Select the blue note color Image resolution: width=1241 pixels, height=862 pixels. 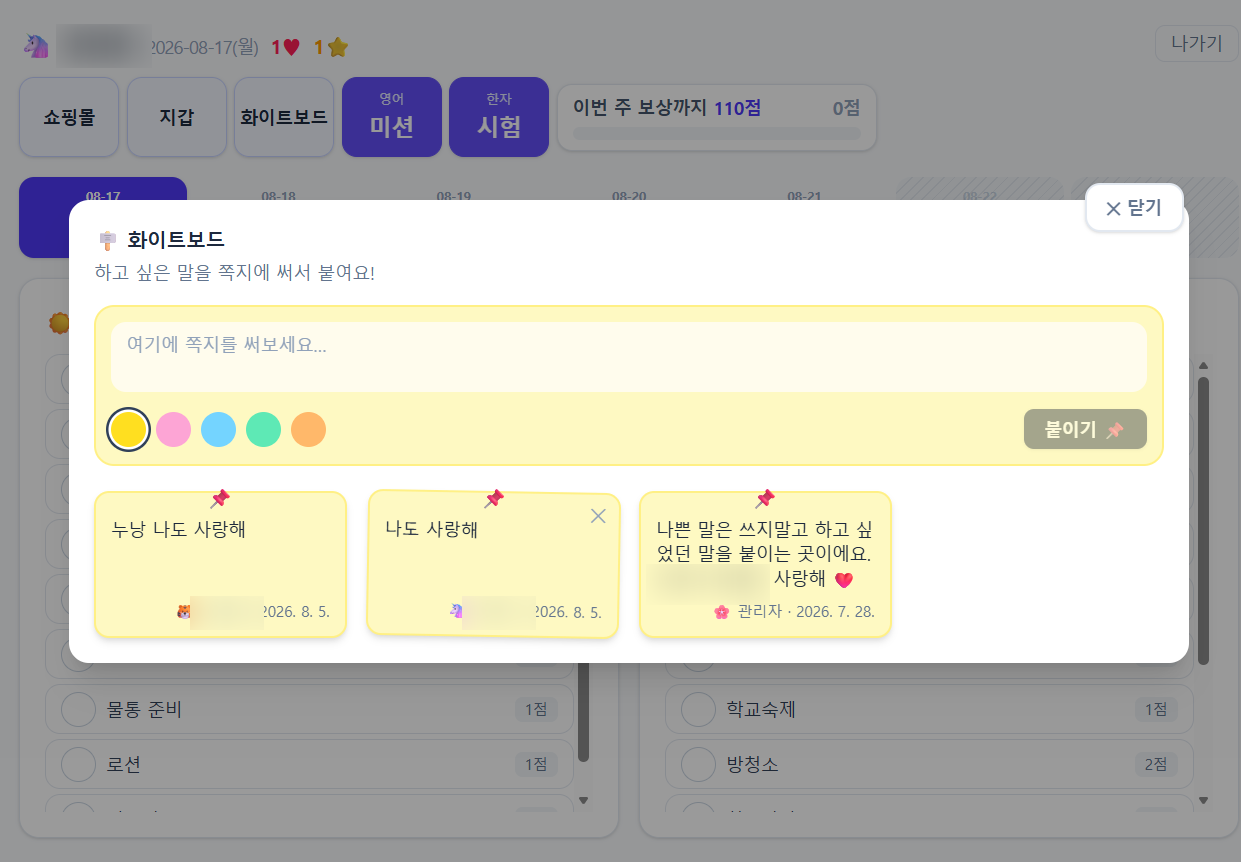pyautogui.click(x=219, y=429)
